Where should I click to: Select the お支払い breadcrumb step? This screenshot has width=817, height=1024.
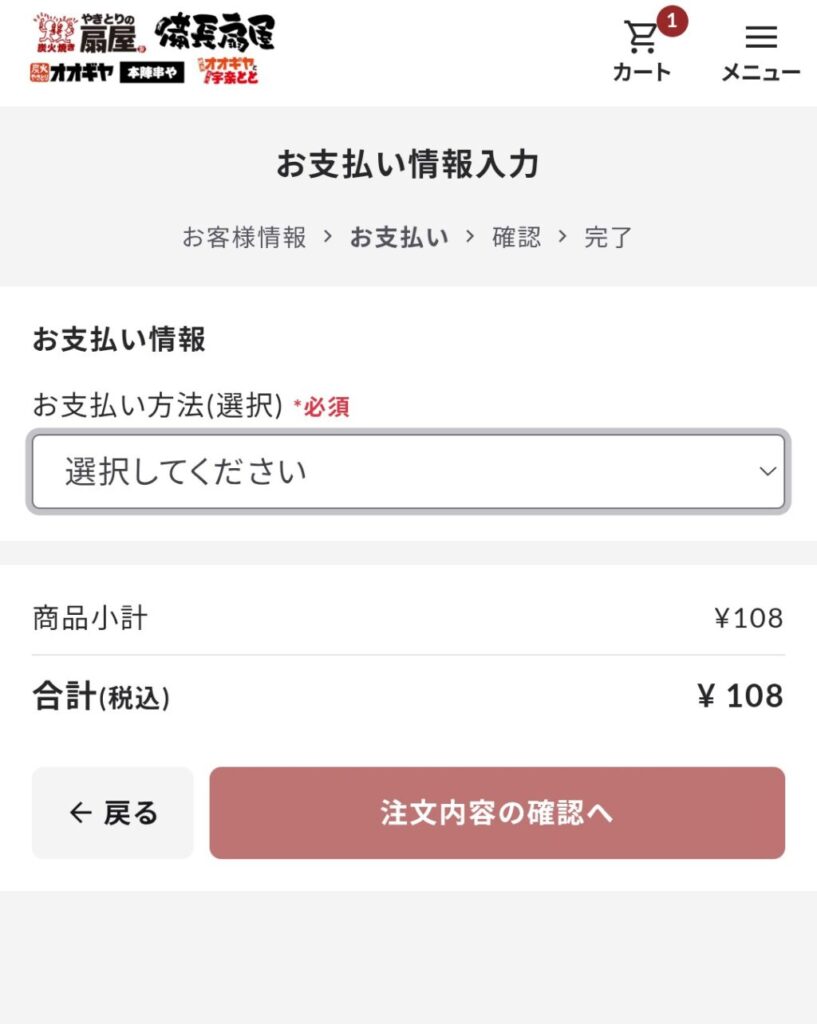[x=399, y=237]
